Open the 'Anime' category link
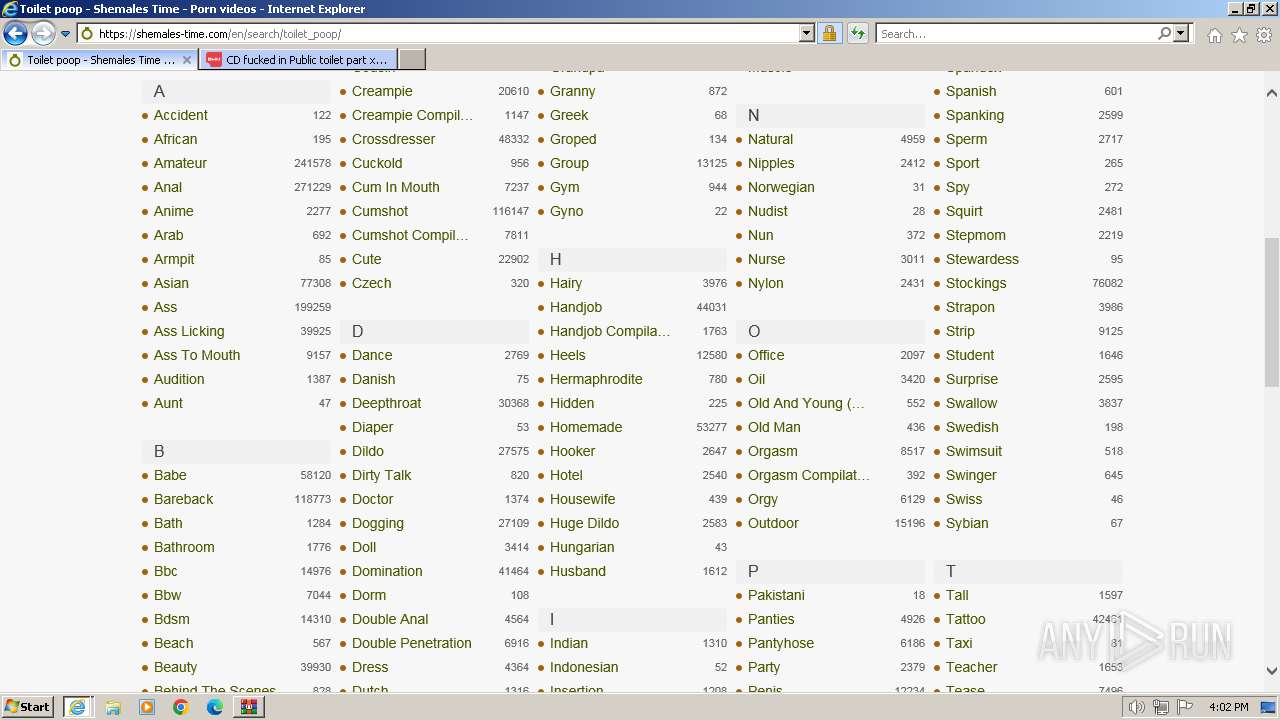Image resolution: width=1280 pixels, height=720 pixels. point(174,211)
